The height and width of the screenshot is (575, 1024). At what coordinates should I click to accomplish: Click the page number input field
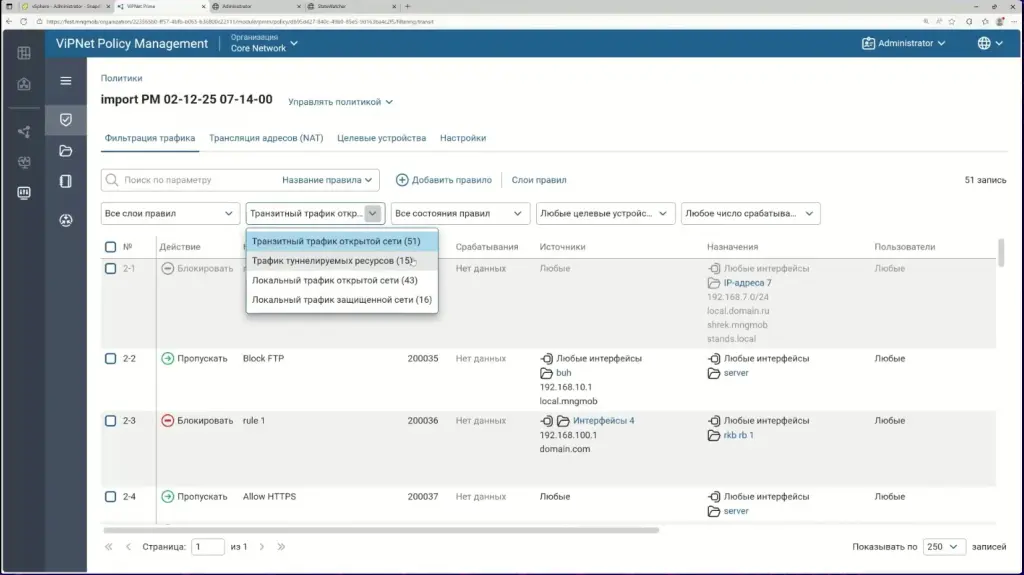coord(208,547)
